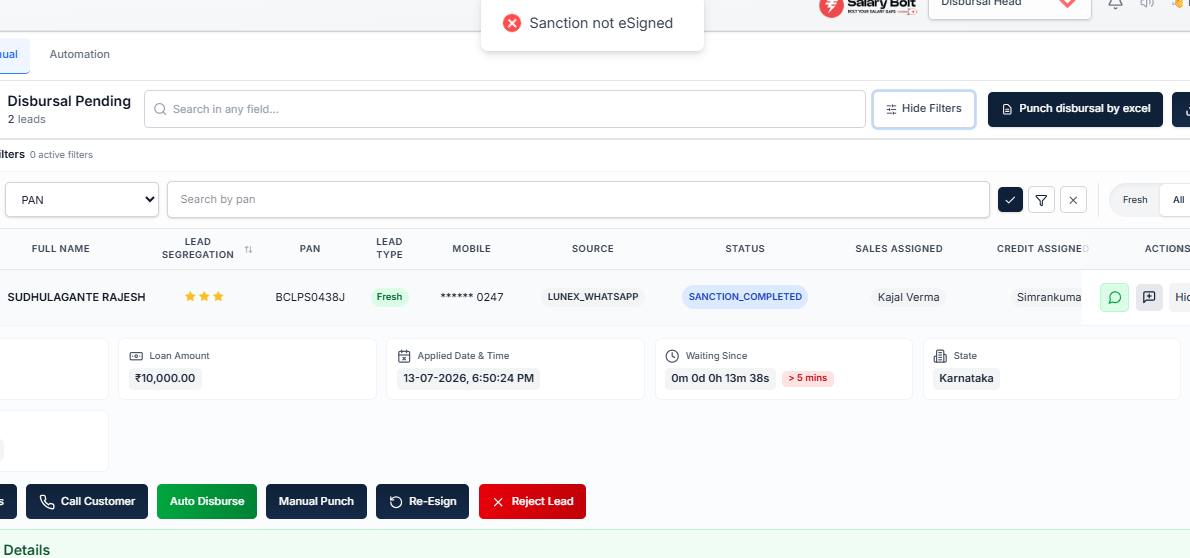The image size is (1190, 558).
Task: Click the 0 active filters label
Action: tap(61, 155)
